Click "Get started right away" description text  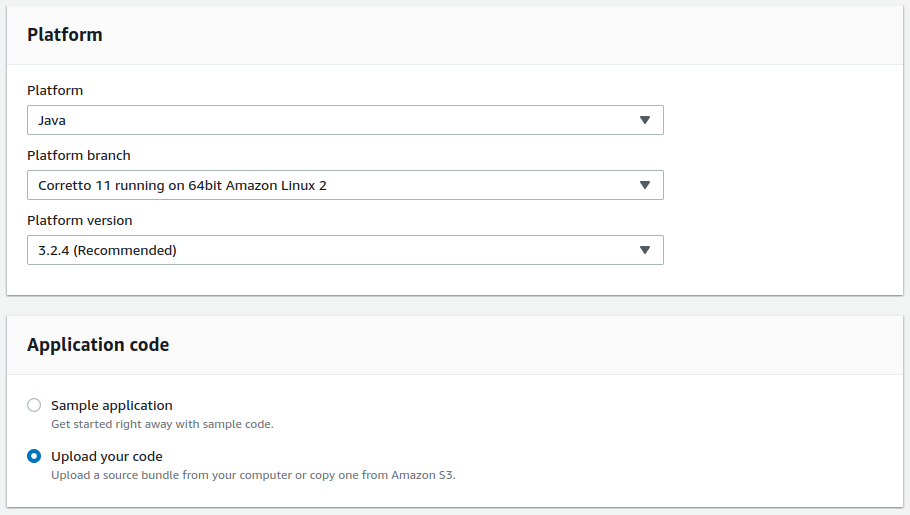click(162, 424)
